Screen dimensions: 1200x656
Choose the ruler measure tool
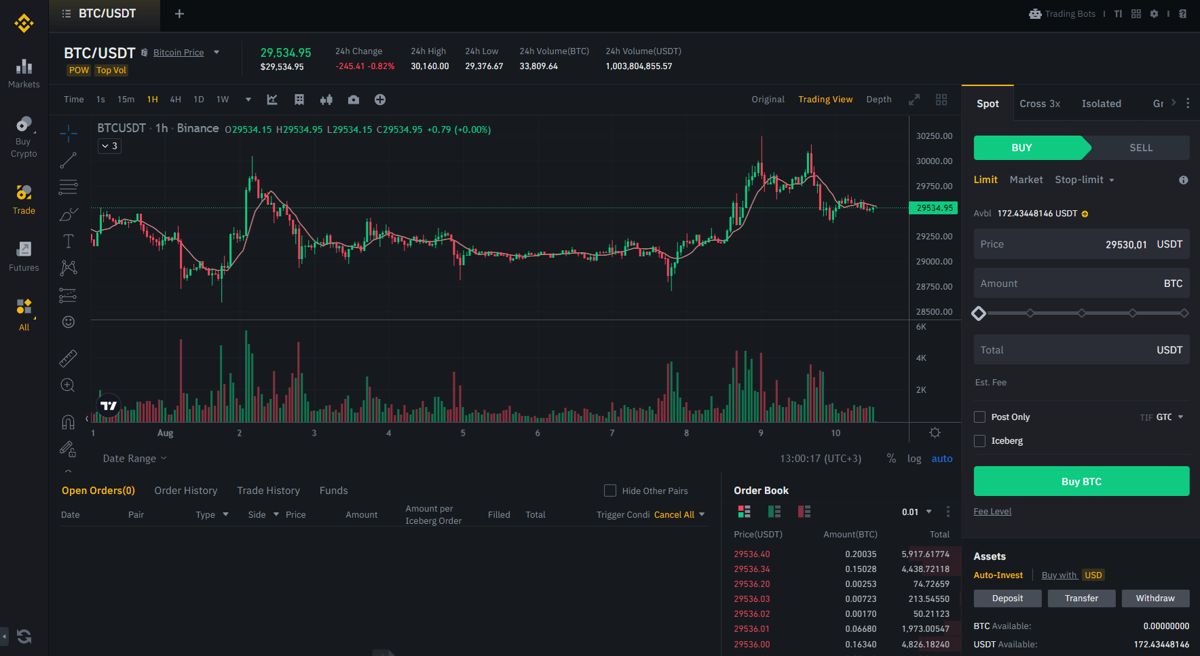tap(68, 357)
